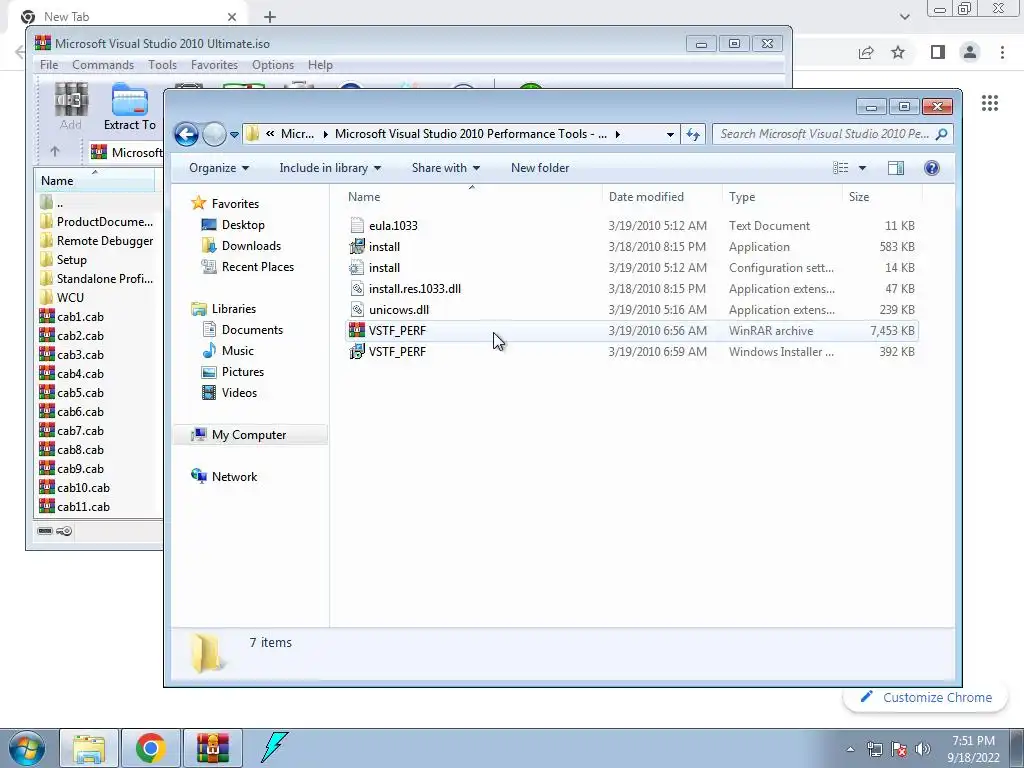1024x768 pixels.
Task: Open WinRAR from taskbar
Action: click(x=212, y=748)
